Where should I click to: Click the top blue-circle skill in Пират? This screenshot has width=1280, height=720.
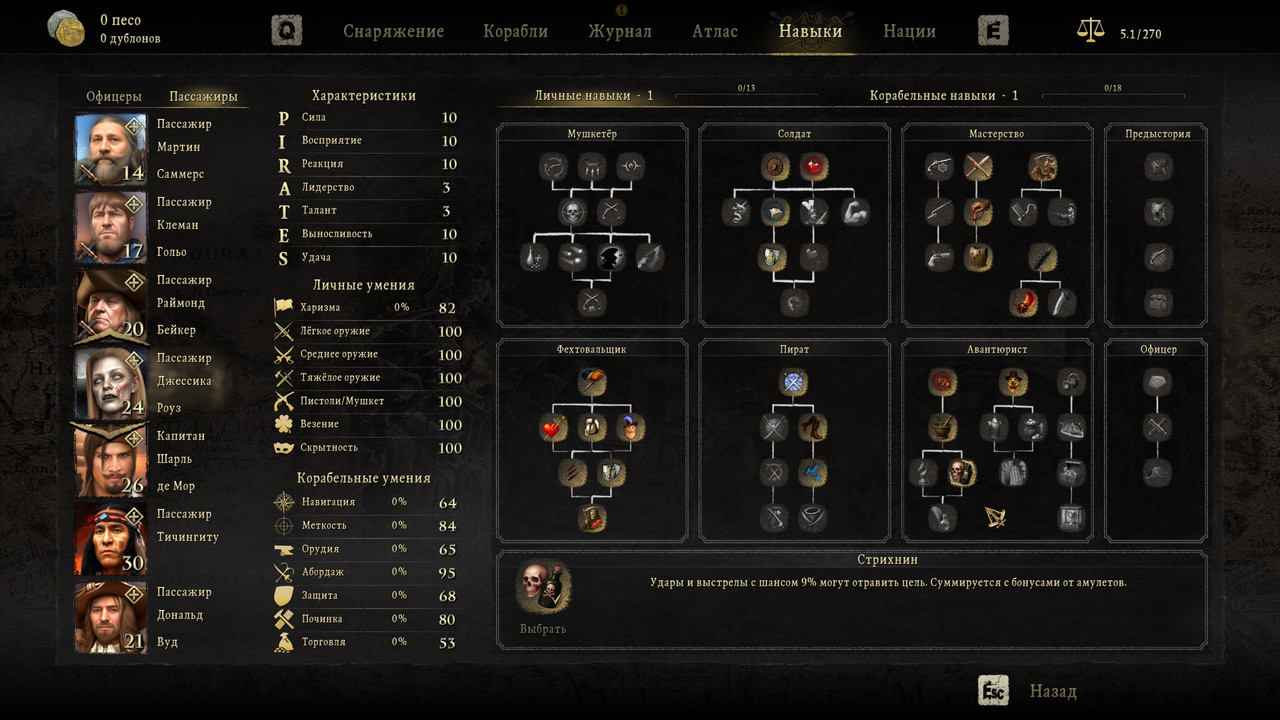(794, 381)
